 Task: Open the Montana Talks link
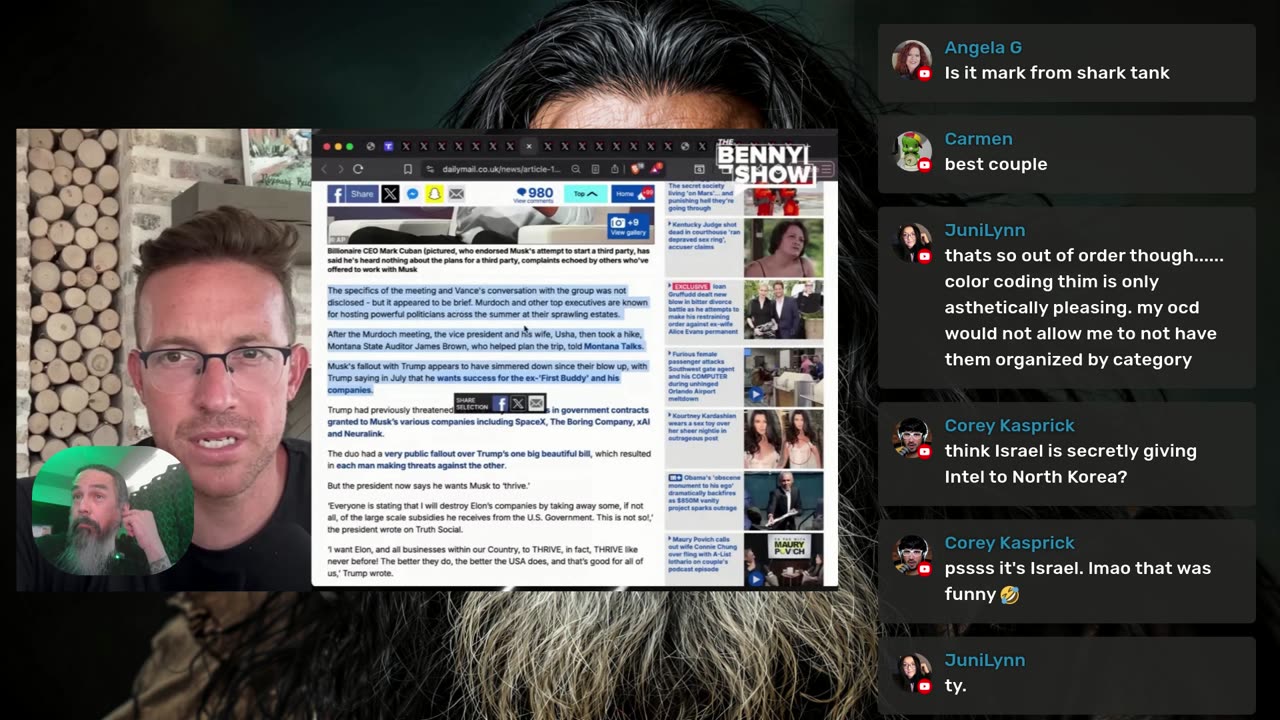click(x=613, y=346)
